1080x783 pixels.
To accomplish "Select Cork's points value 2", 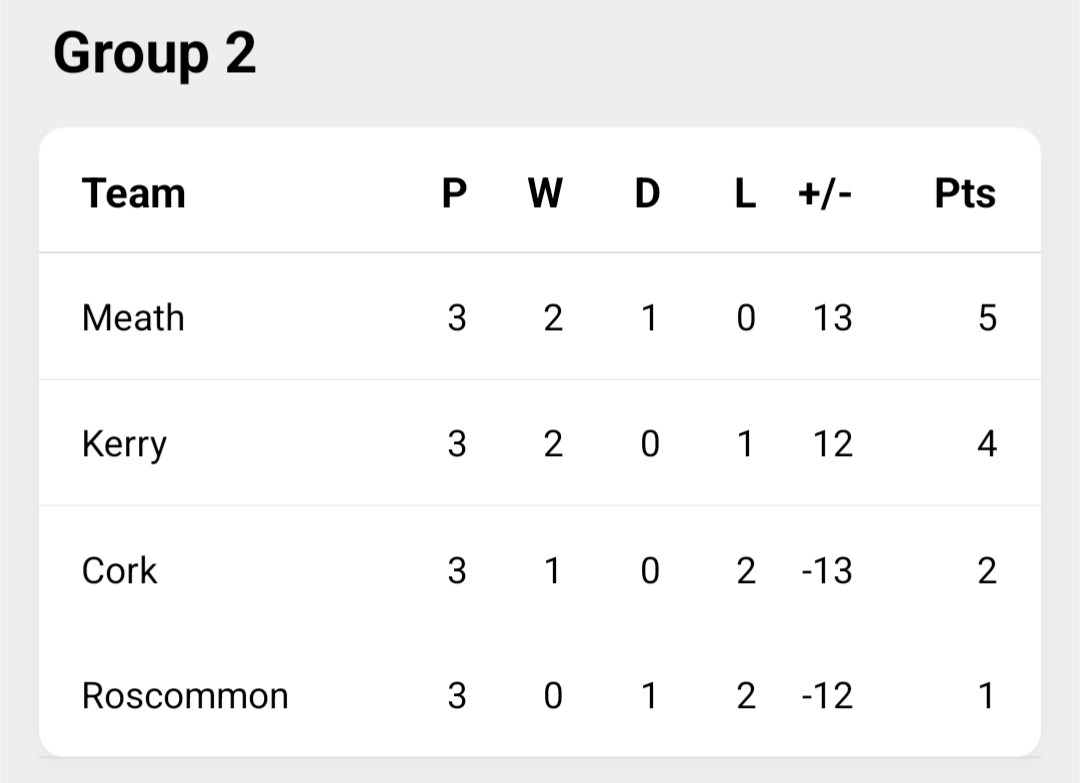I will pos(987,571).
